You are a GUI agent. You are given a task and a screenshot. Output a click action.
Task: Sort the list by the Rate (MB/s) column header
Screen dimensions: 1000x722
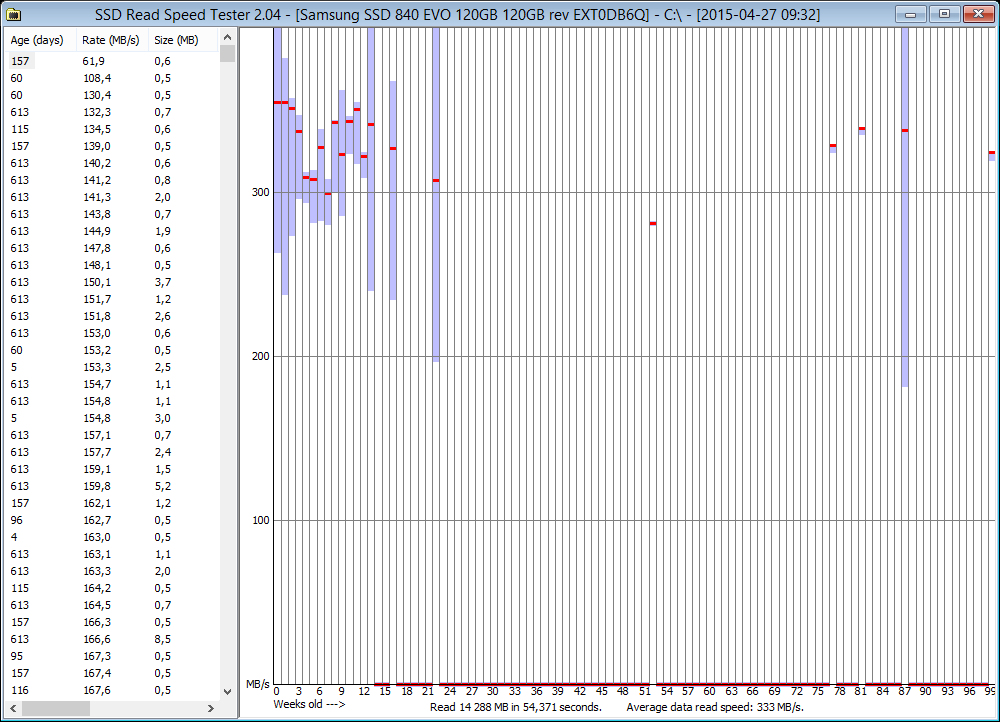(x=112, y=40)
